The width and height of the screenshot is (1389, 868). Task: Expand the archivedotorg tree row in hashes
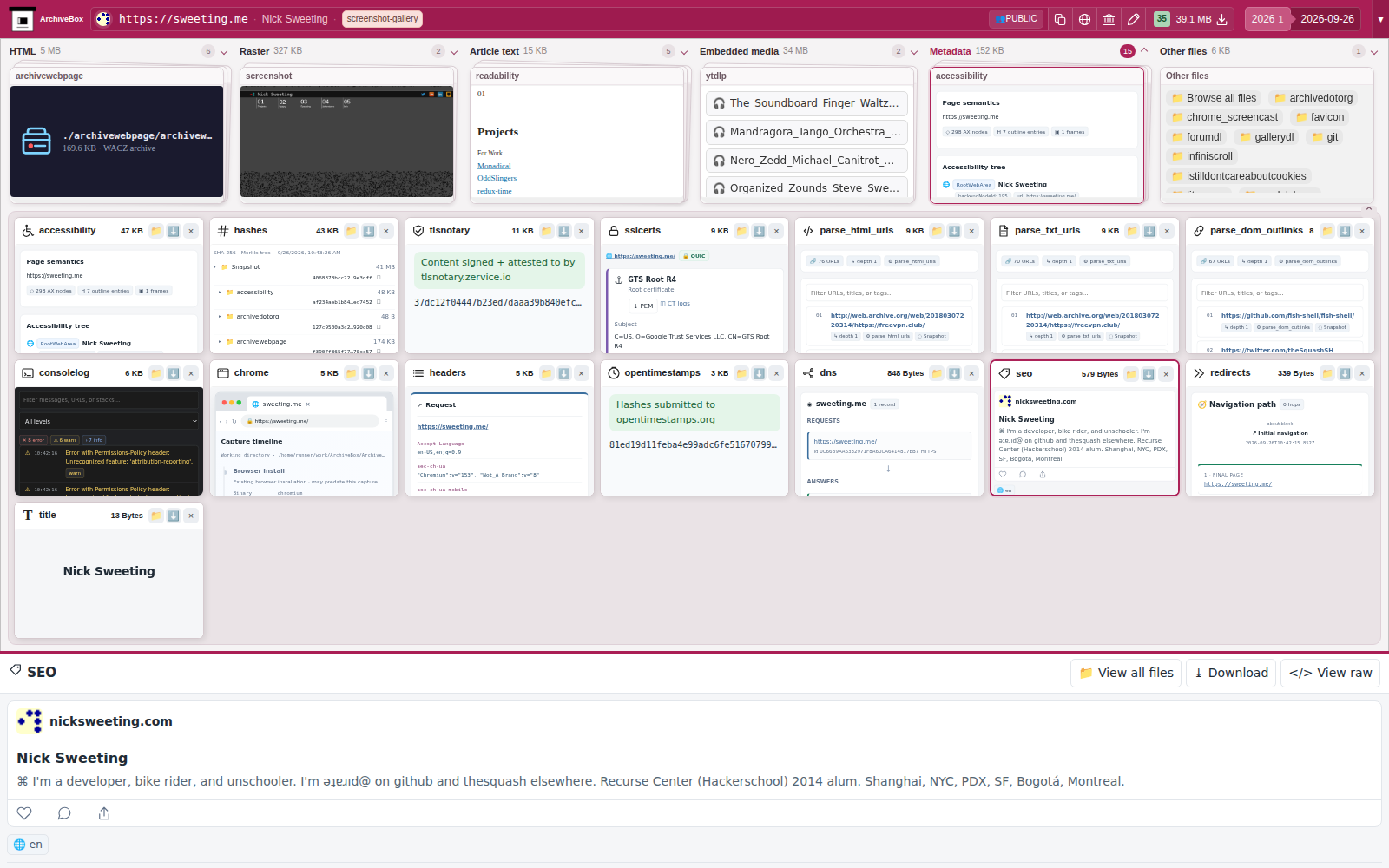(221, 317)
